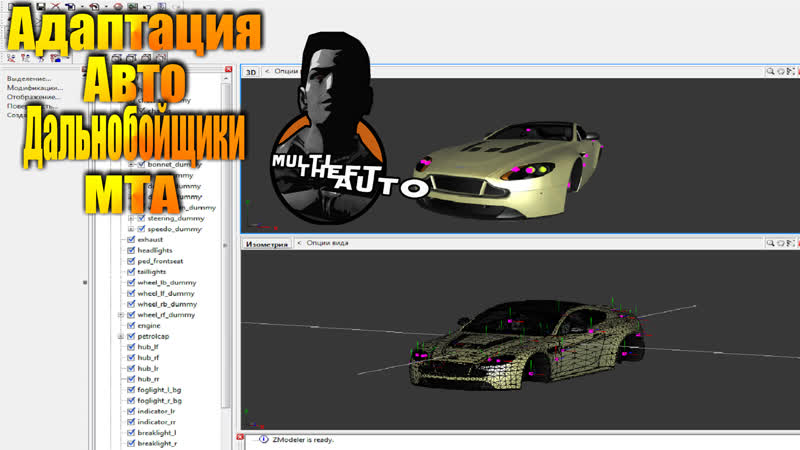Select foglight_r_bg in the tree
Image resolution: width=800 pixels, height=450 pixels.
[160, 401]
